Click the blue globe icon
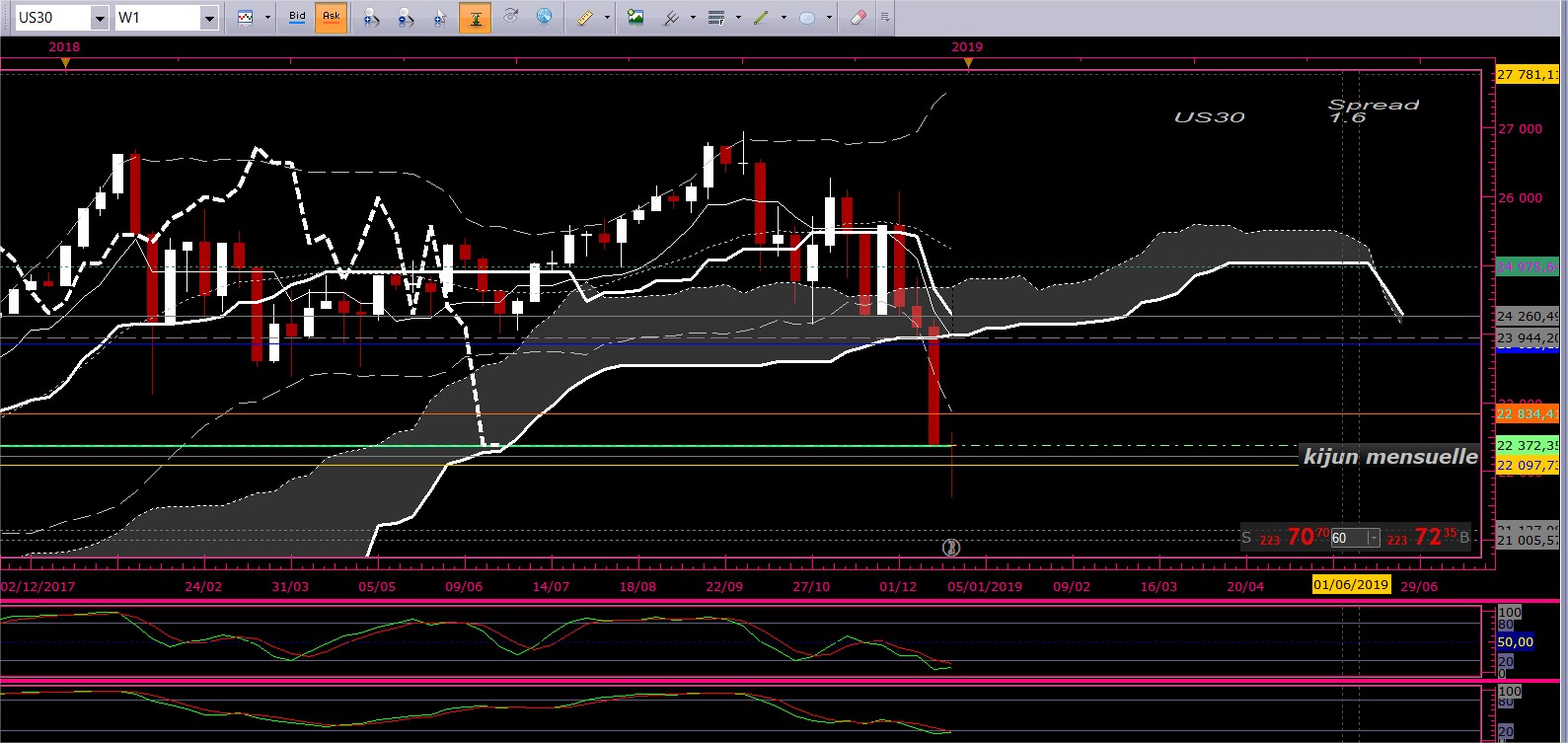Image resolution: width=1568 pixels, height=743 pixels. click(545, 17)
